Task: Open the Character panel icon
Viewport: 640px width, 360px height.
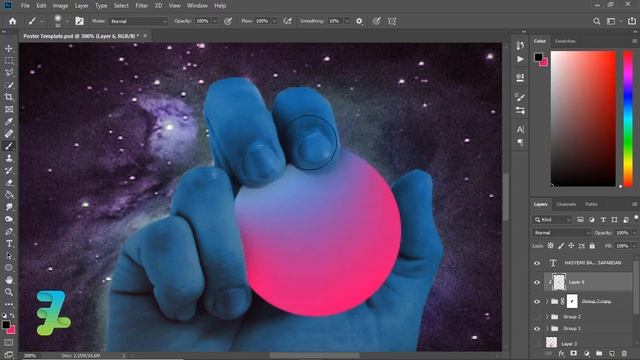Action: [x=520, y=129]
